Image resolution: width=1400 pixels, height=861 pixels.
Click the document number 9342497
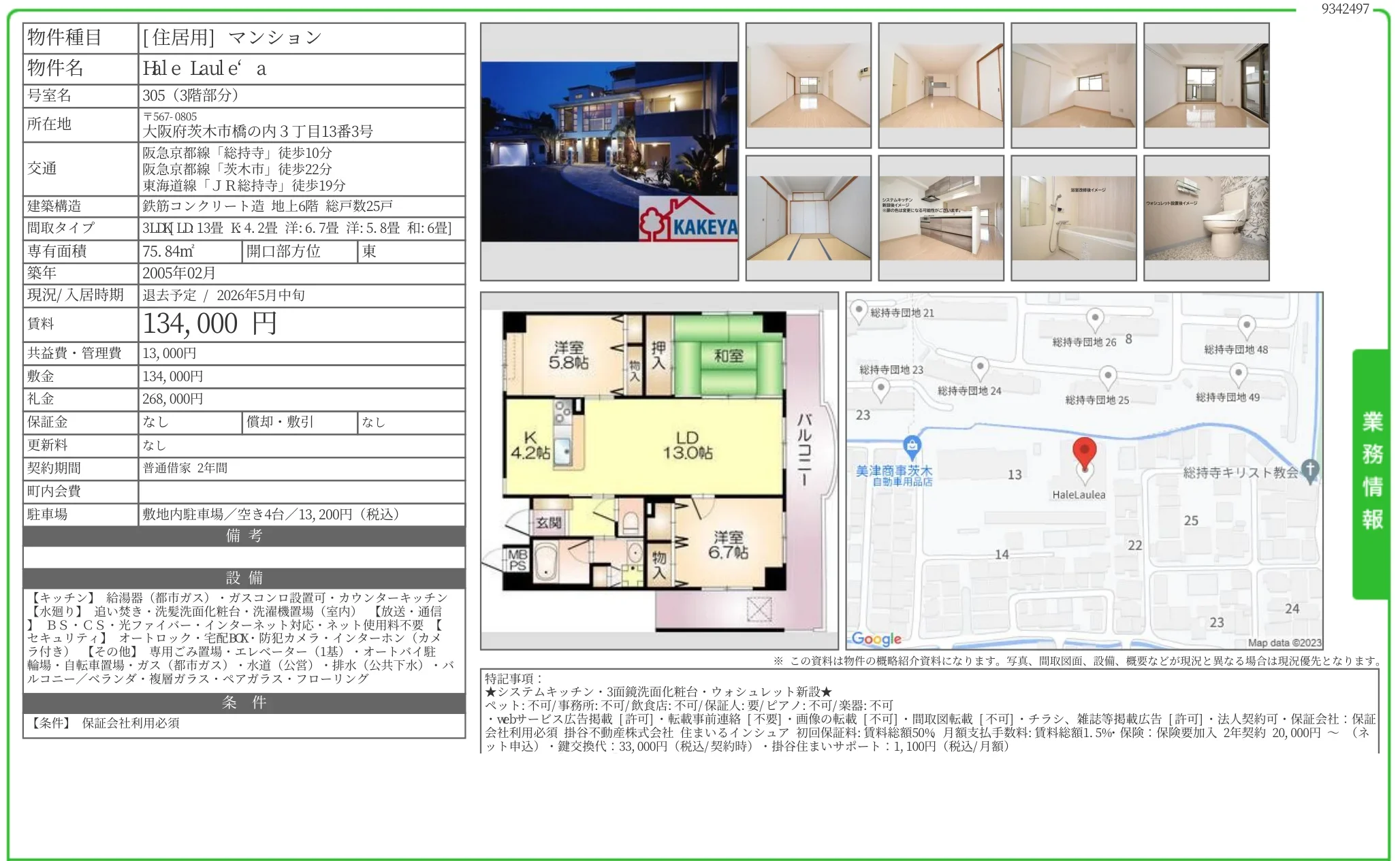click(x=1345, y=9)
